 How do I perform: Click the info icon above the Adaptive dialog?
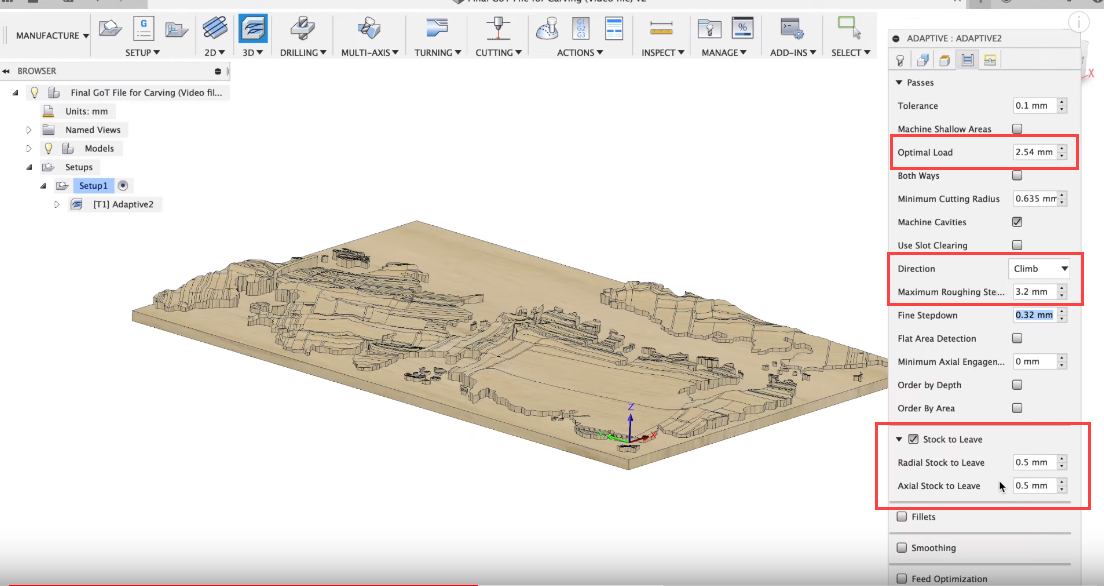(1079, 23)
